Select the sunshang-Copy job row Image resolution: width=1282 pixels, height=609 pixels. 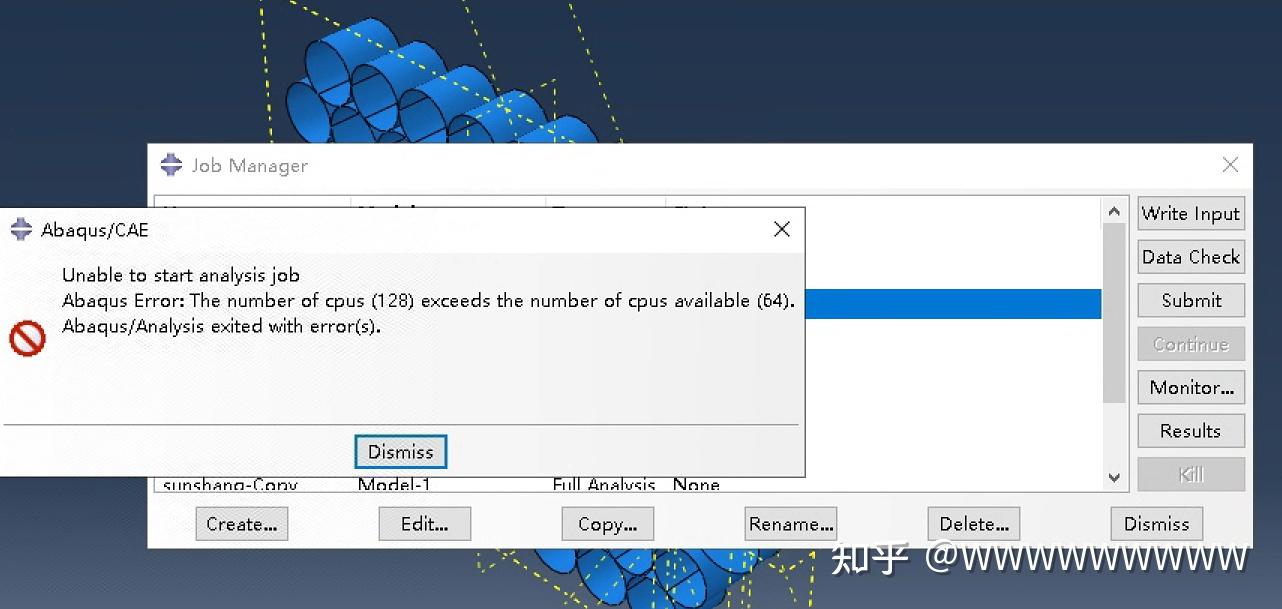pyautogui.click(x=627, y=485)
